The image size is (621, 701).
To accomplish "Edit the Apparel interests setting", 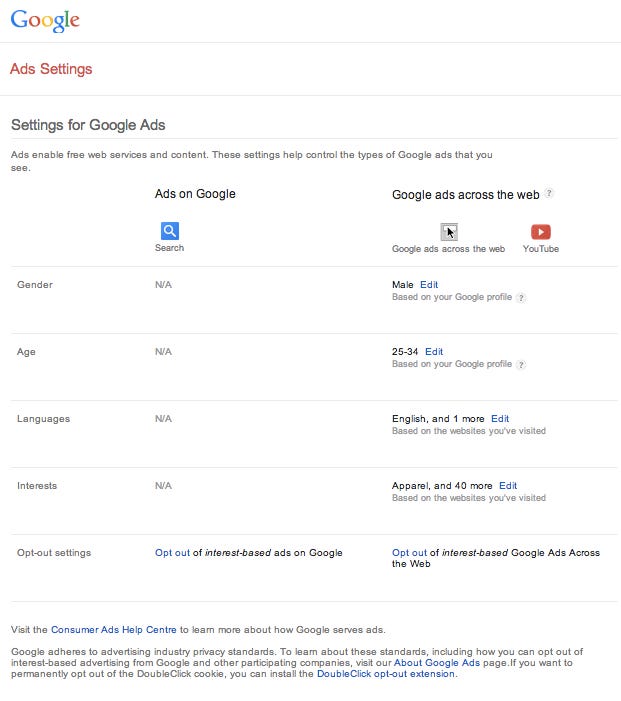I will [x=508, y=486].
